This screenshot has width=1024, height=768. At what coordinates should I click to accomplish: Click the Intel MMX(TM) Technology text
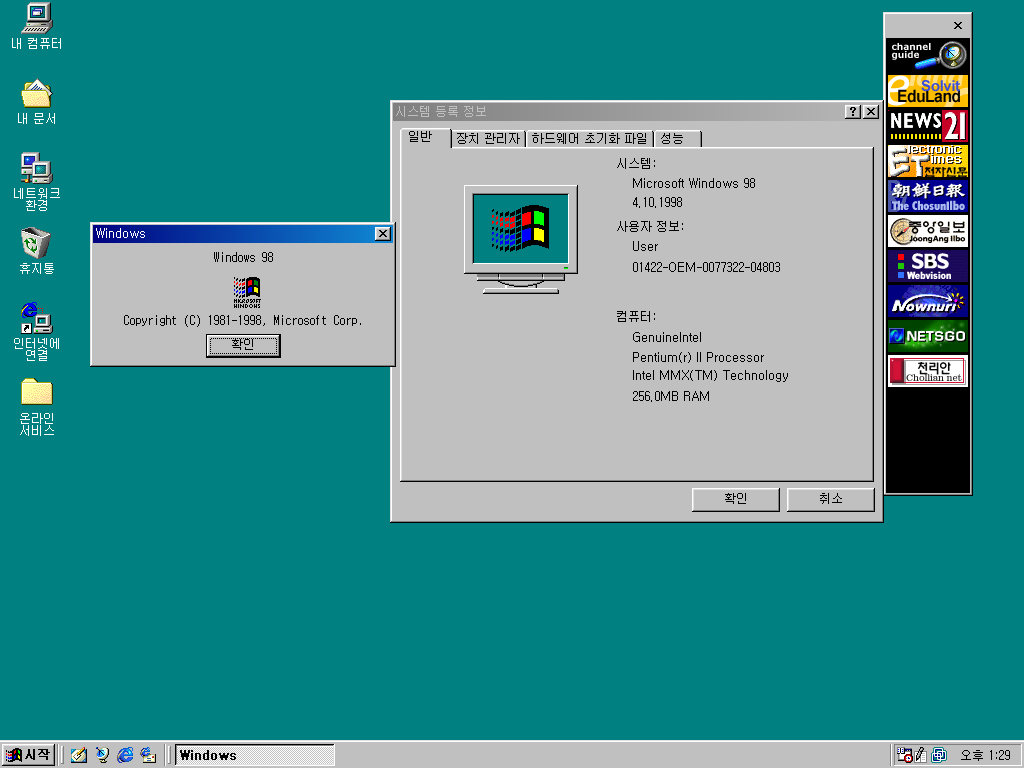710,376
